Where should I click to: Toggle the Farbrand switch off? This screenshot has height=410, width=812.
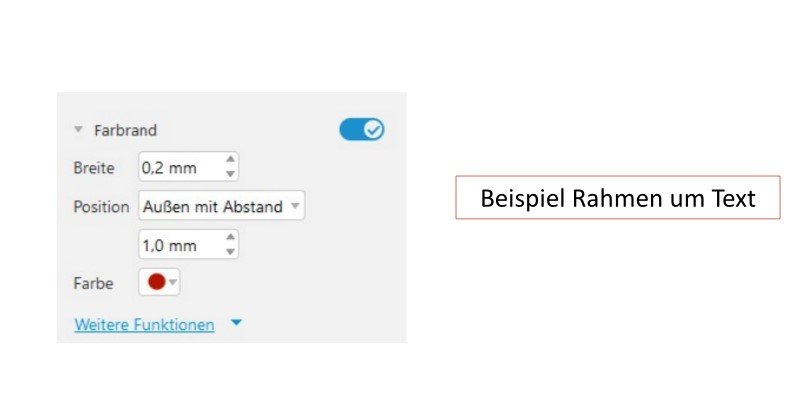click(x=361, y=130)
